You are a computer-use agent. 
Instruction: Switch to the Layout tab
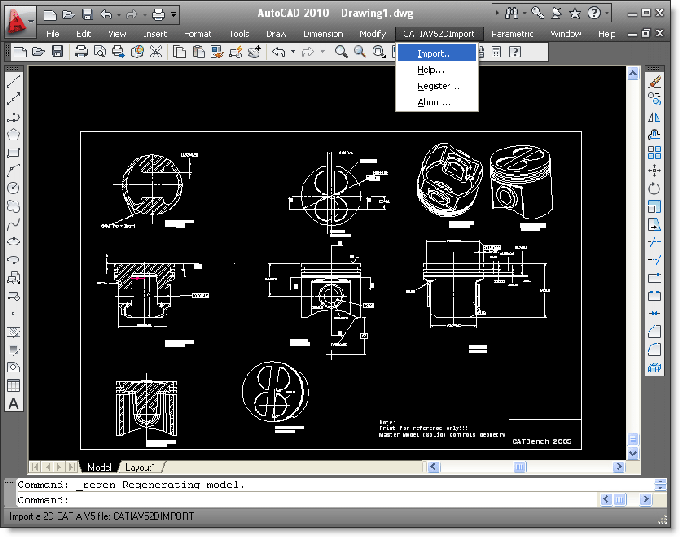pos(139,467)
